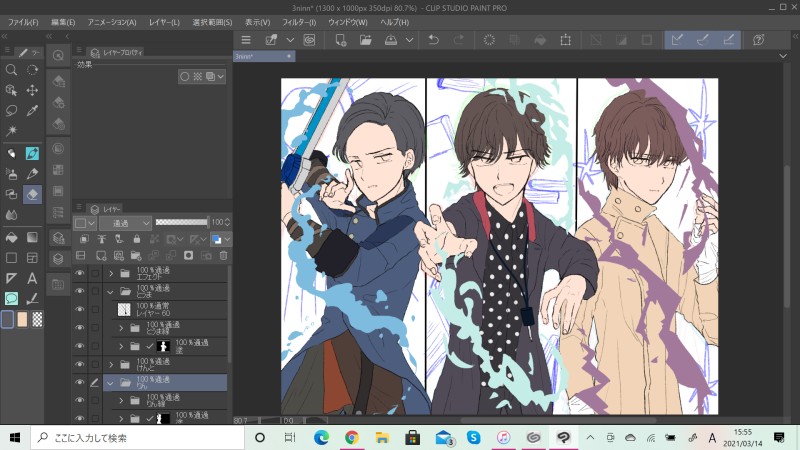Expand the けんと layer folder
800x450 pixels.
(x=111, y=364)
